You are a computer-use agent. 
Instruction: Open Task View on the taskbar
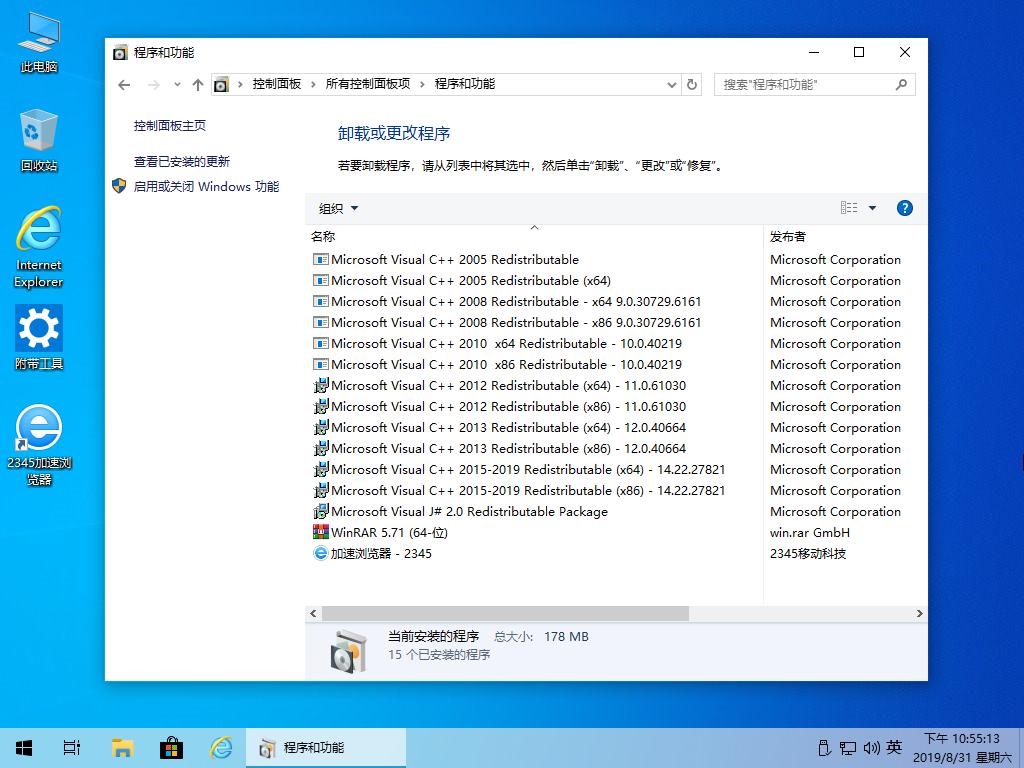pyautogui.click(x=72, y=748)
